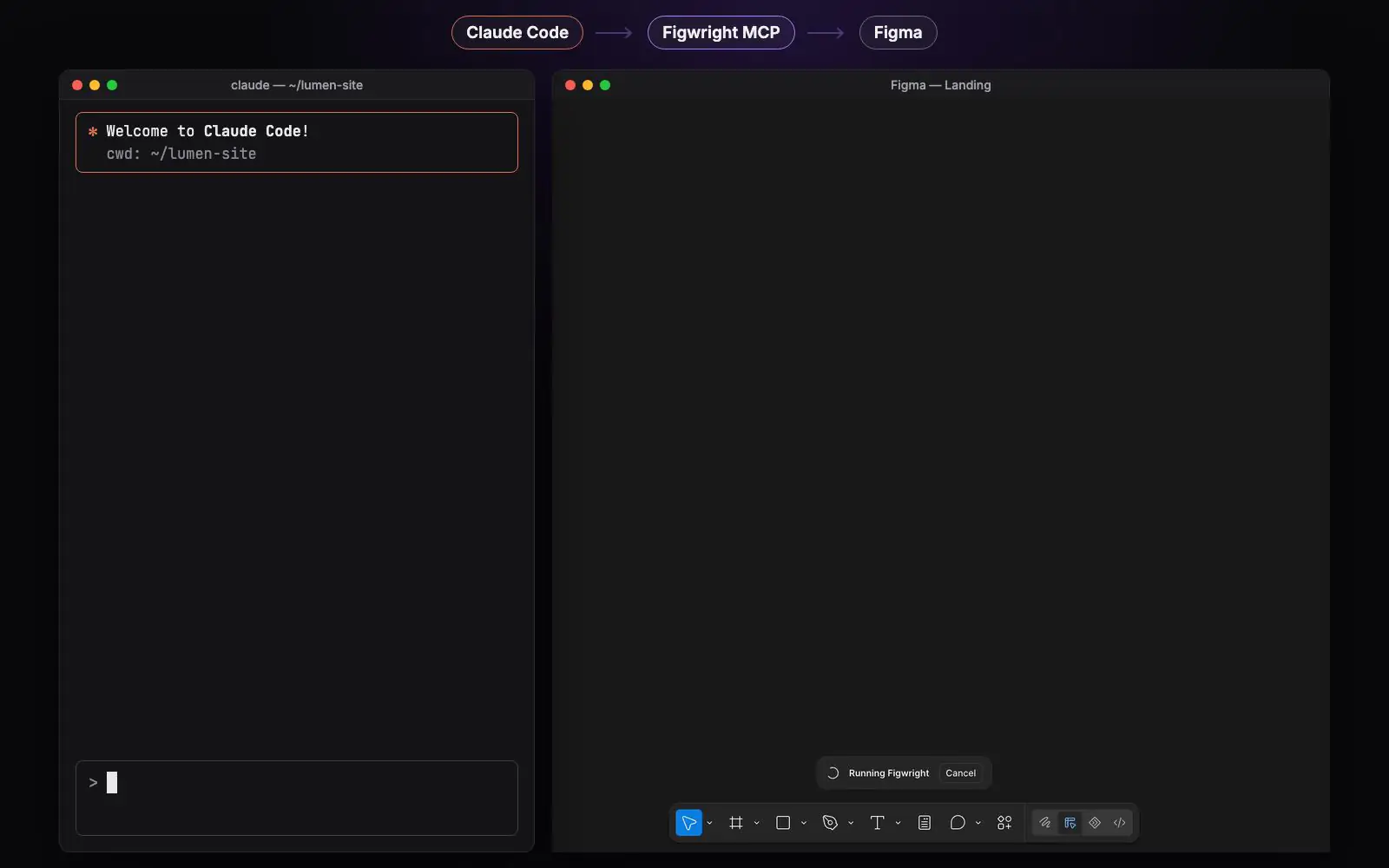
Task: Click 'claude — ~/lumen-site' terminal title
Action: point(297,85)
